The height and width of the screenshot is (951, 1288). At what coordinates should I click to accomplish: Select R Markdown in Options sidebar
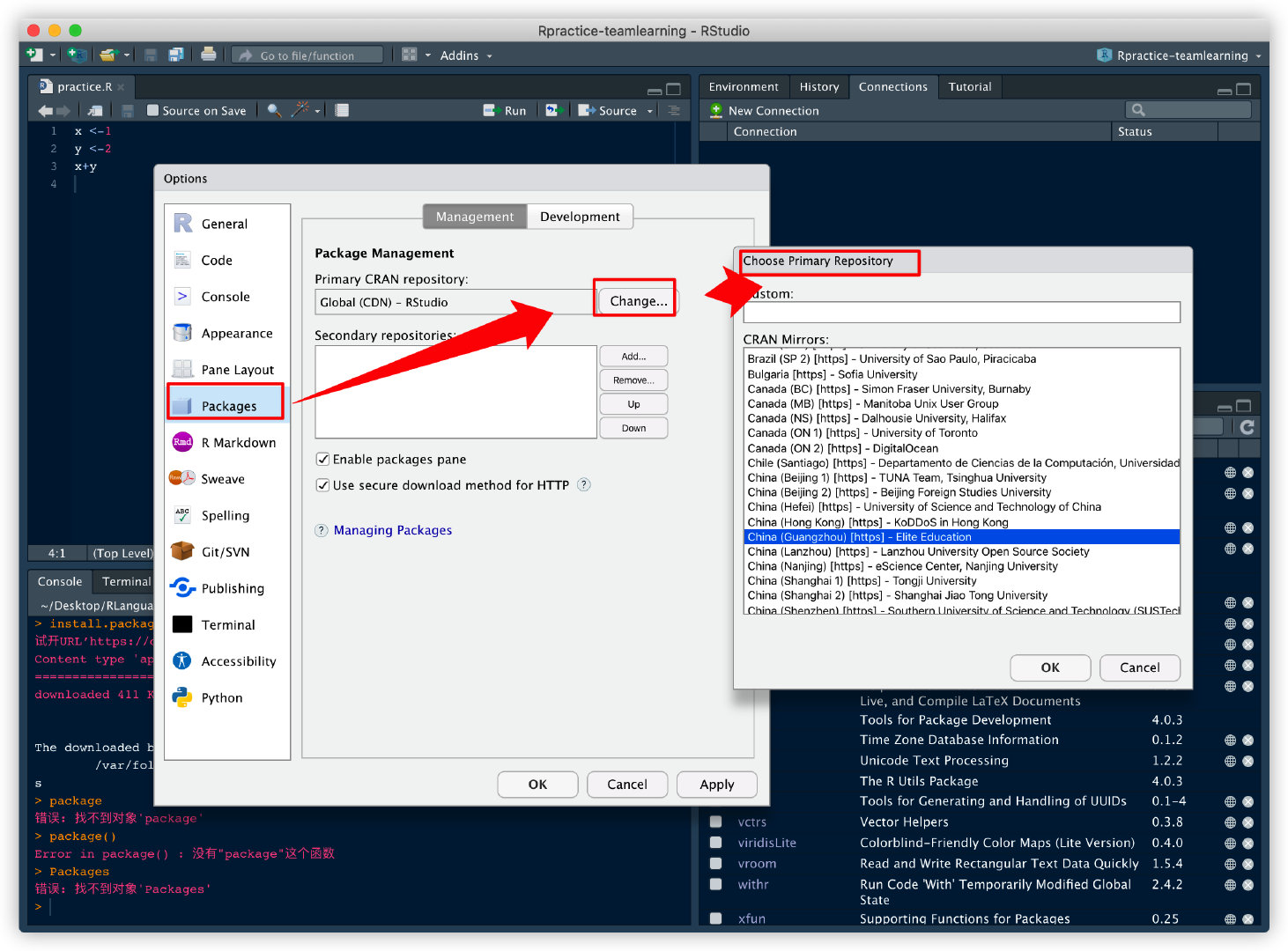[227, 442]
